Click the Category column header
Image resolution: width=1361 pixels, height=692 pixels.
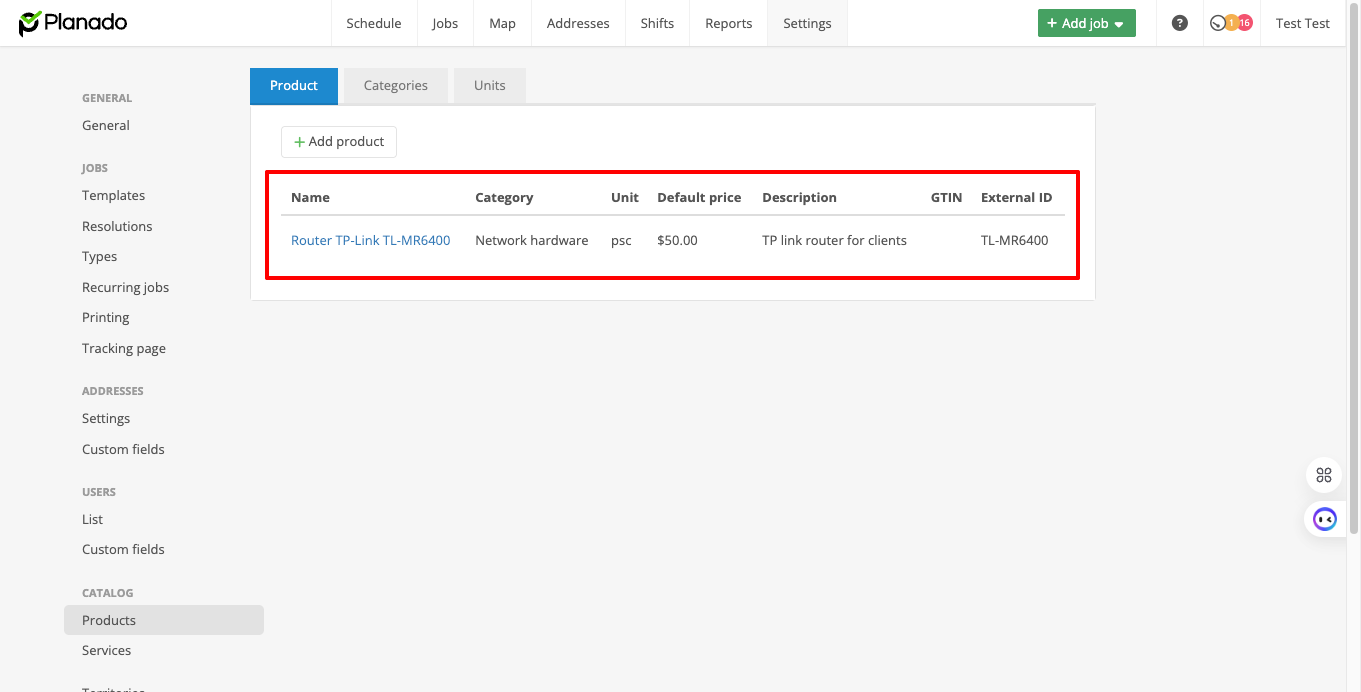click(504, 197)
